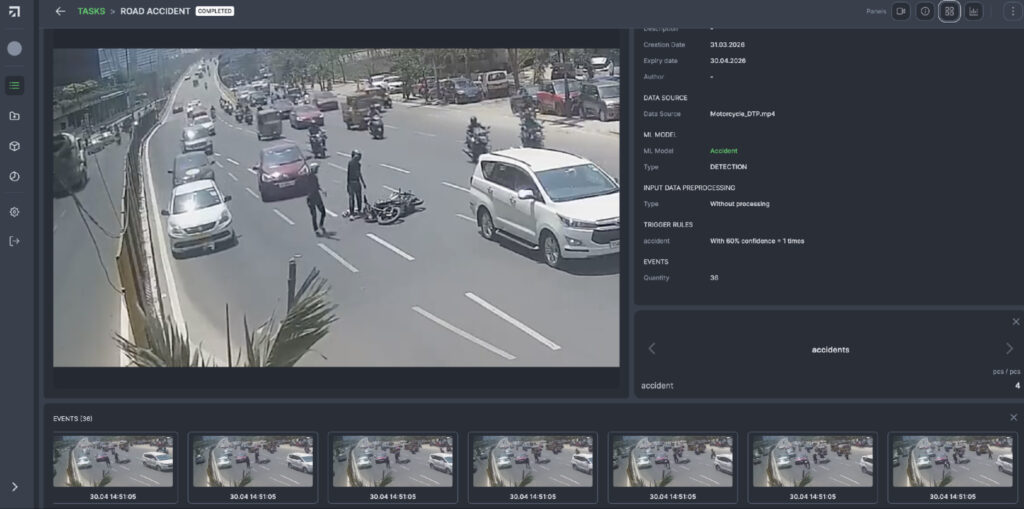Click the TRIGGER RULES section heading

668,225
